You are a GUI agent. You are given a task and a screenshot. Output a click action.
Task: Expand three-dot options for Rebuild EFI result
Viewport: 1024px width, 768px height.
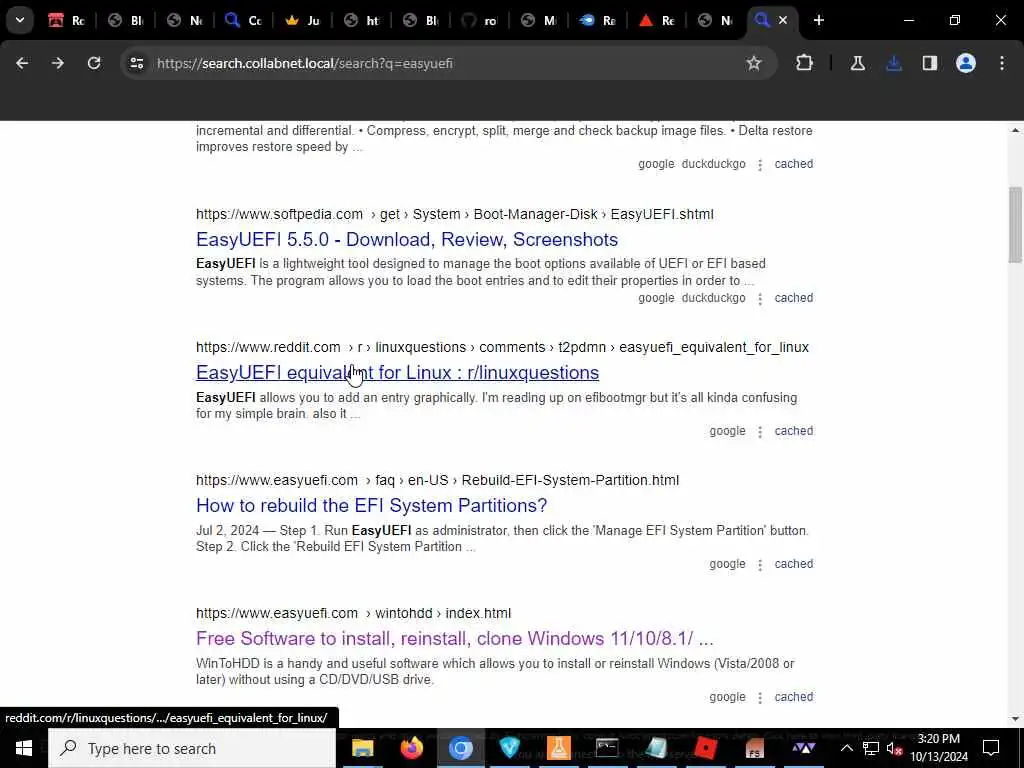(760, 564)
